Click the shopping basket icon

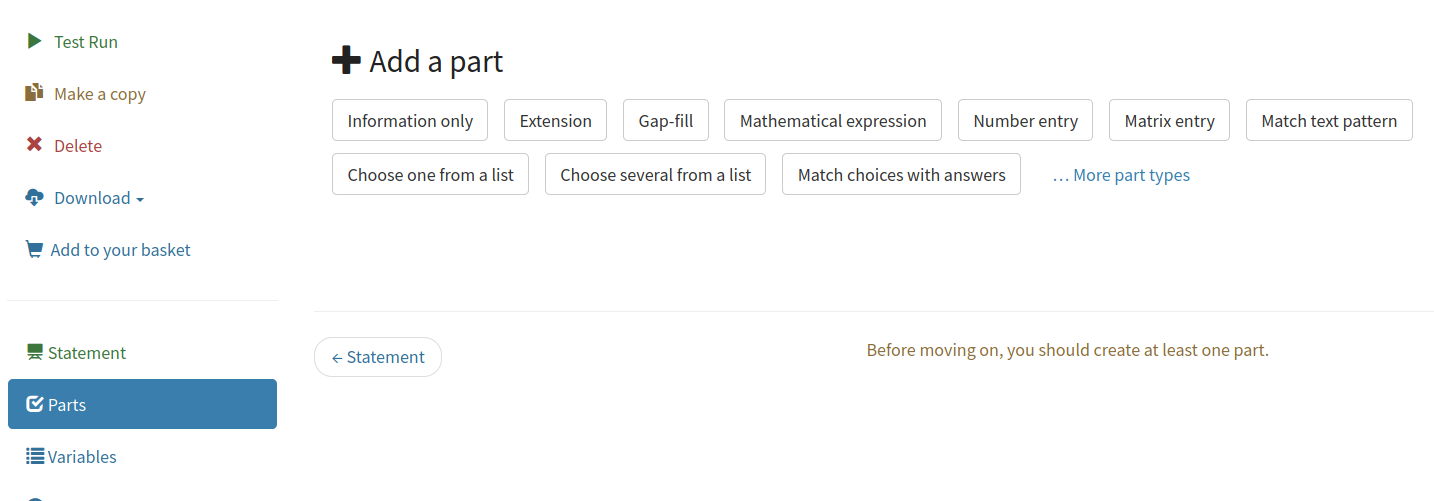pyautogui.click(x=34, y=249)
